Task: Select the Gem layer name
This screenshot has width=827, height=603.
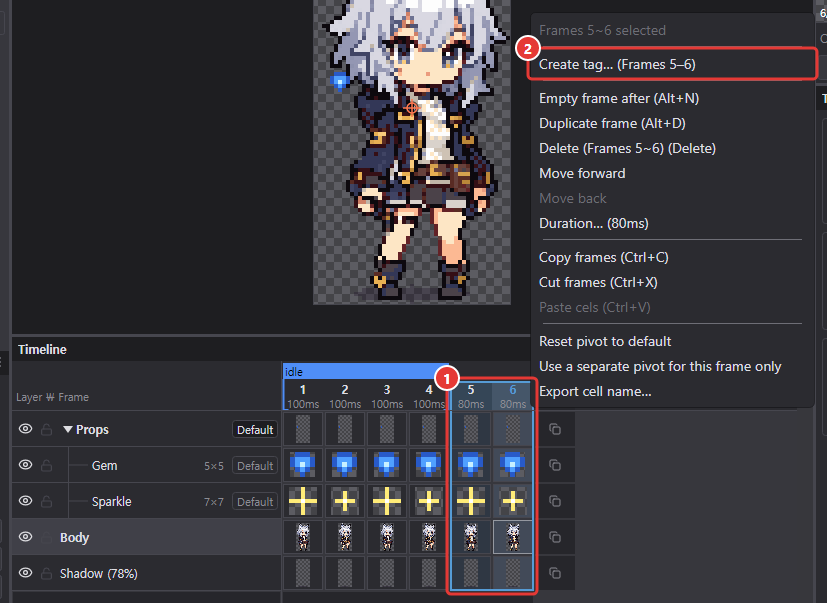Action: 104,466
